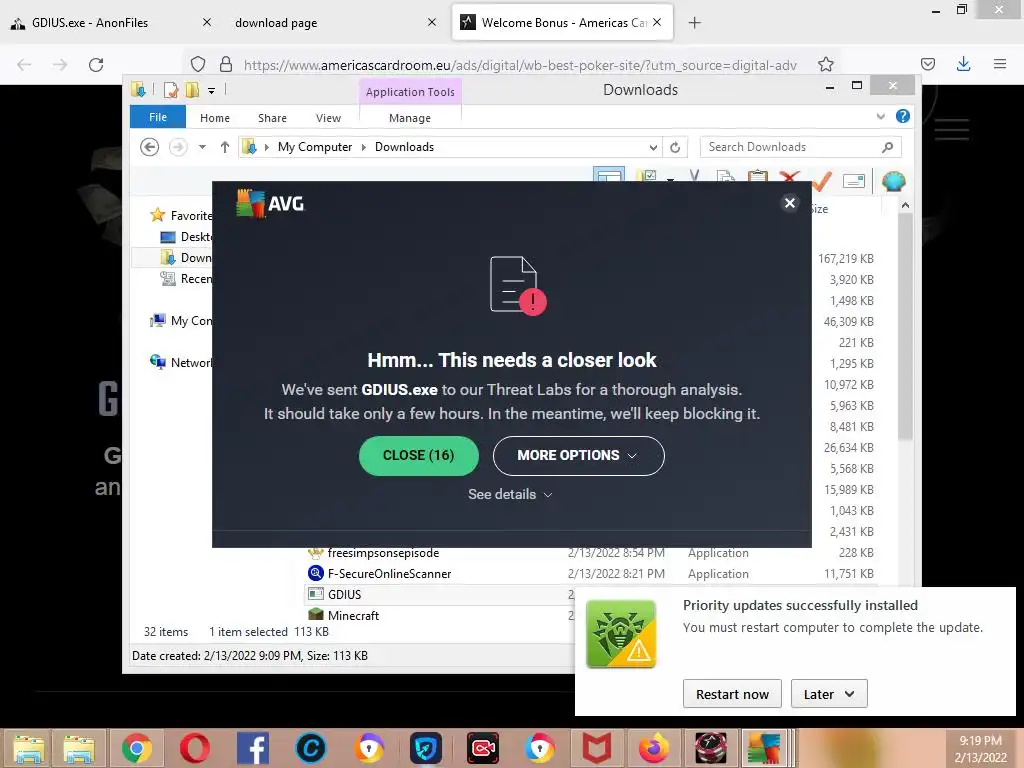1024x768 pixels.
Task: Open the Manage ribbon tab
Action: tap(409, 118)
